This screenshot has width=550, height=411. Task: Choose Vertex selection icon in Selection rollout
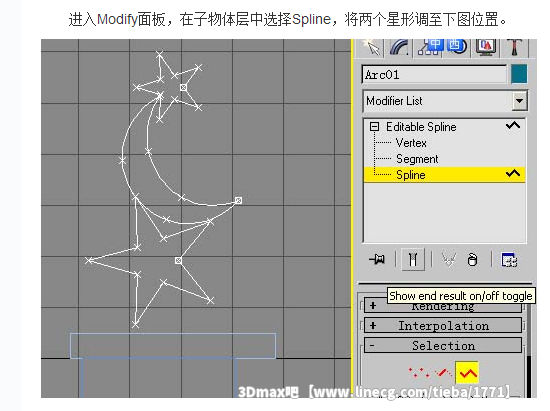pos(418,372)
